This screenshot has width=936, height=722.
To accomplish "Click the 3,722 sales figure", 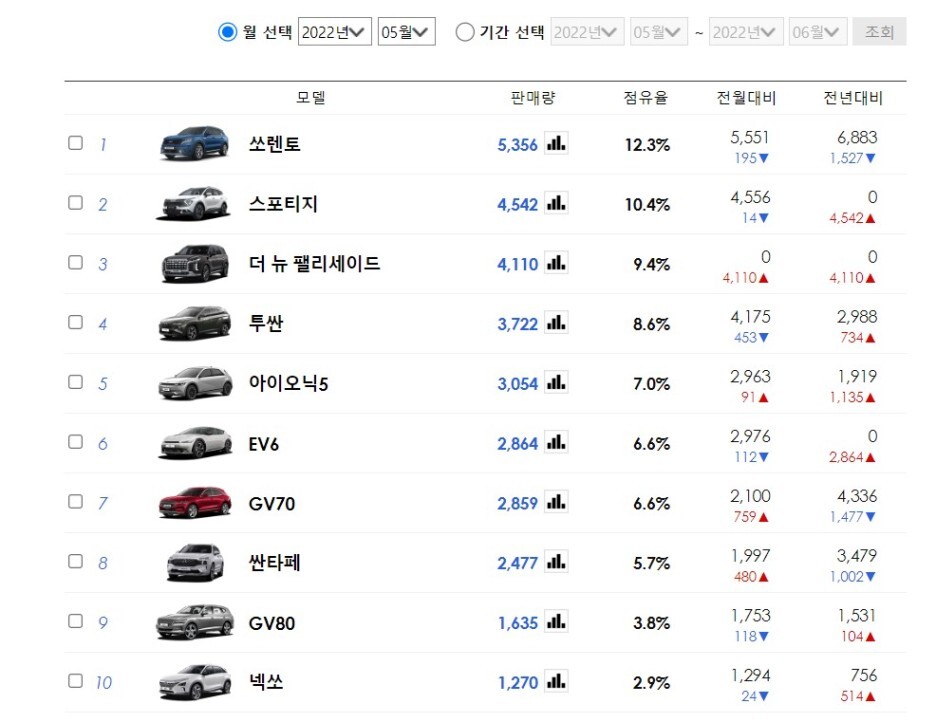I will 518,324.
